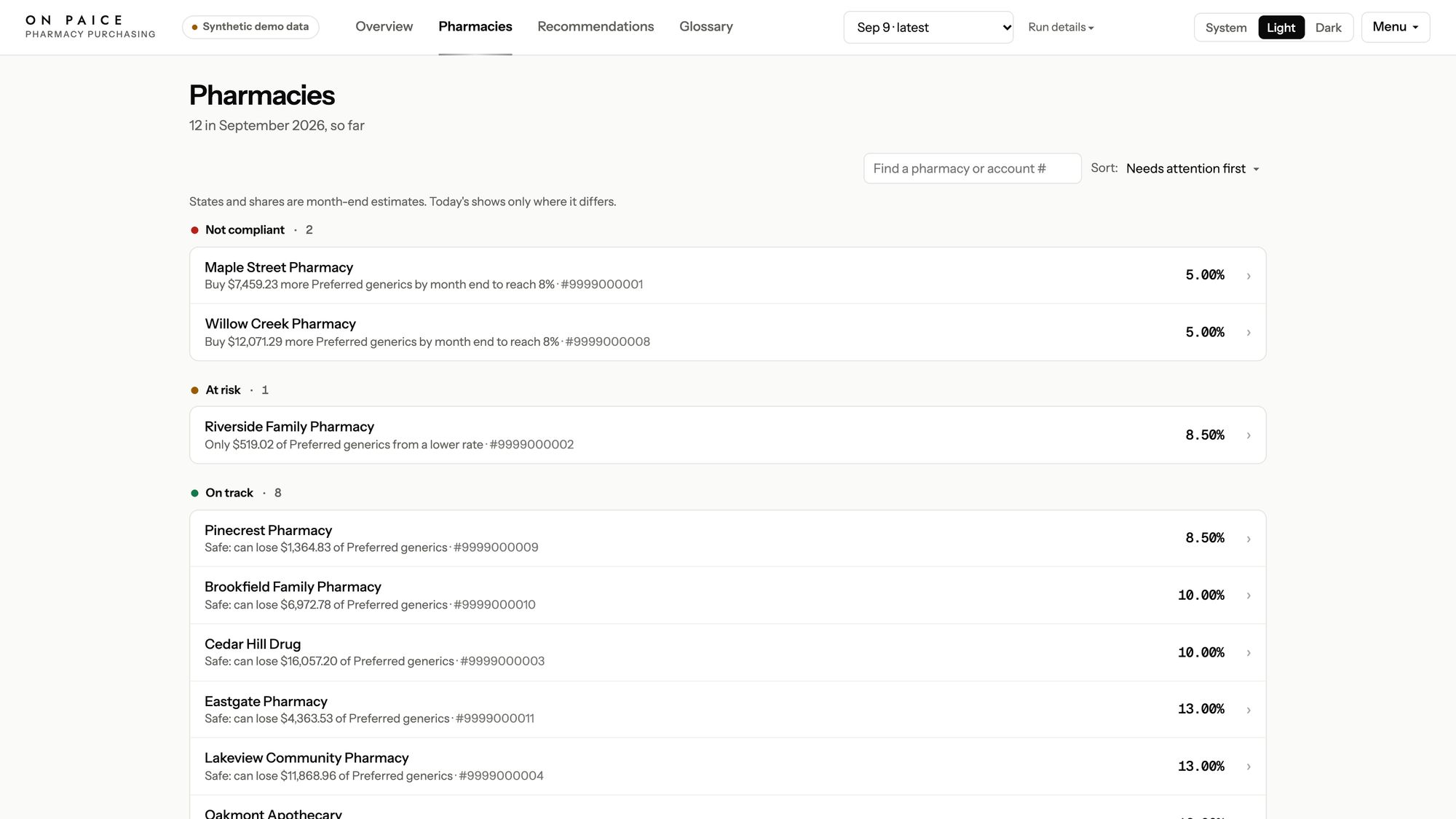Open Maple Street Pharmacy row chevron

pos(1249,276)
